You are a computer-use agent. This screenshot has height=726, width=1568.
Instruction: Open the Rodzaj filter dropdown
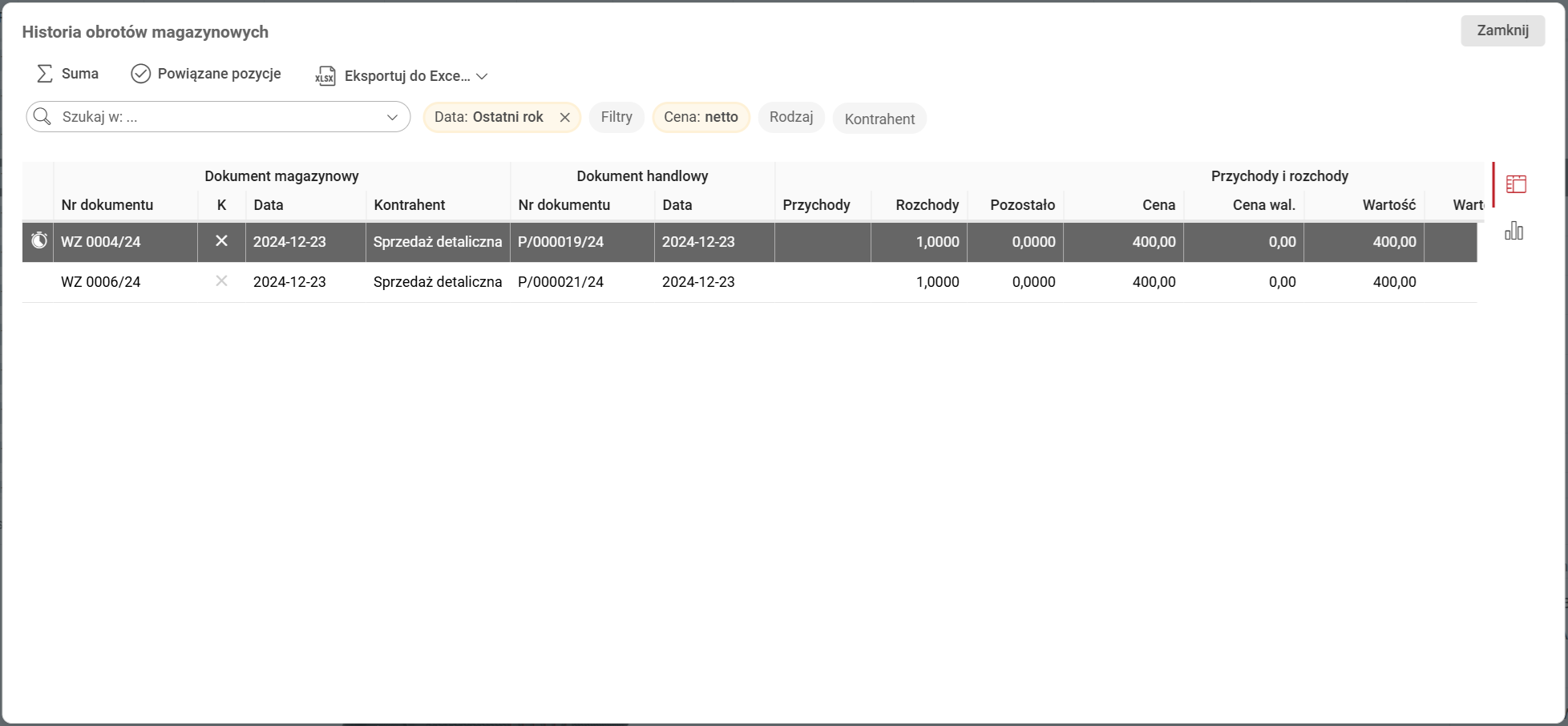pos(790,117)
